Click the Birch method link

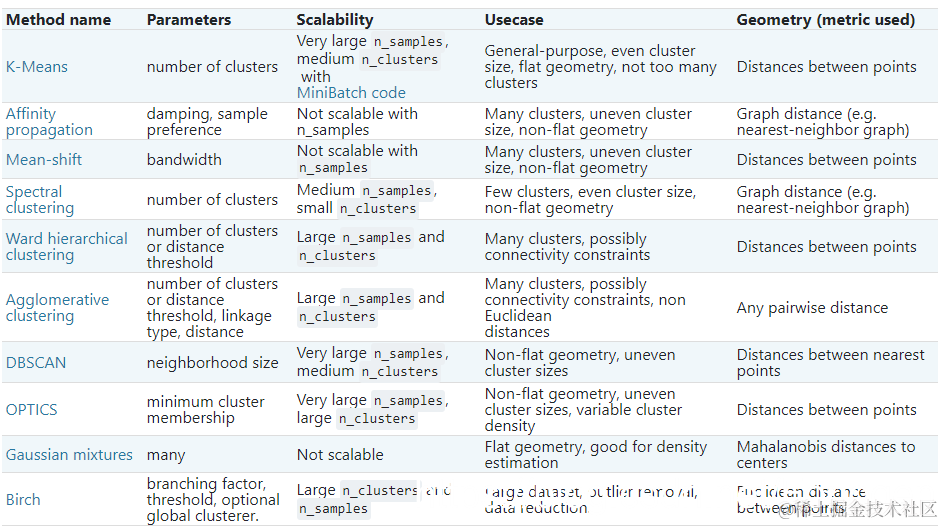(x=23, y=500)
